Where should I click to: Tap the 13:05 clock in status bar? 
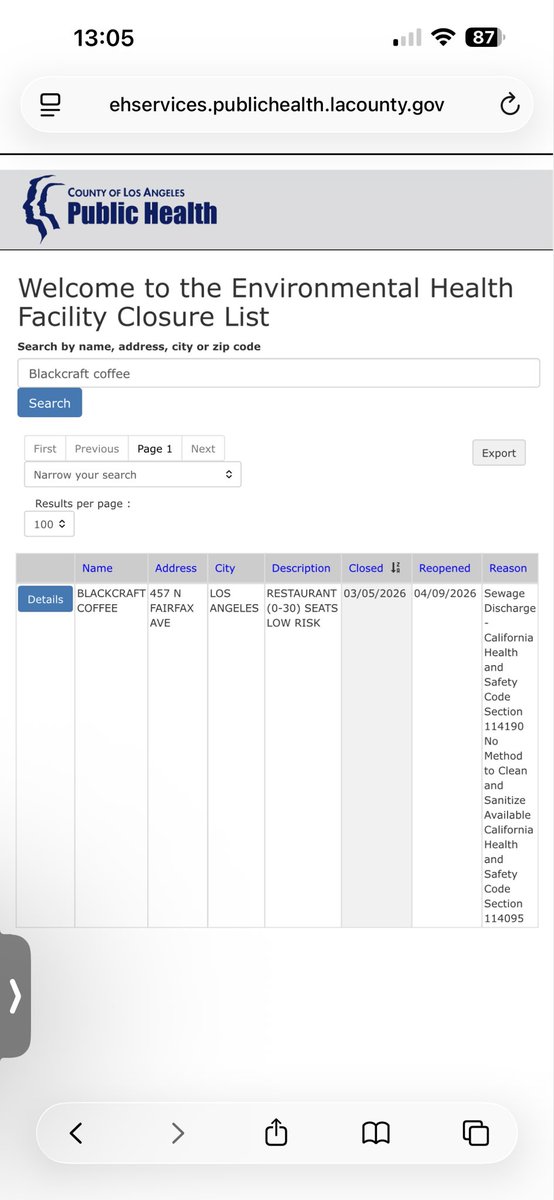pyautogui.click(x=104, y=38)
